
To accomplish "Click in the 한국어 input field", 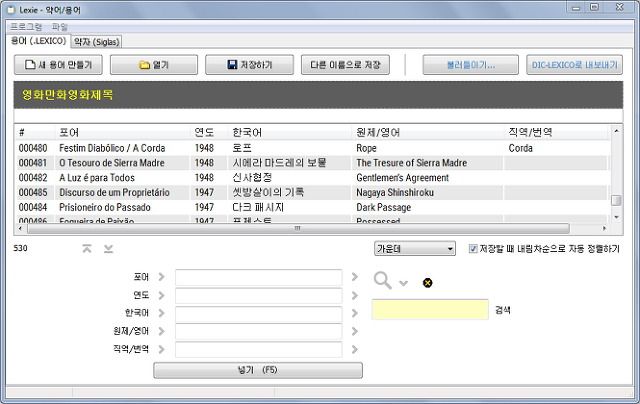I will coord(258,313).
